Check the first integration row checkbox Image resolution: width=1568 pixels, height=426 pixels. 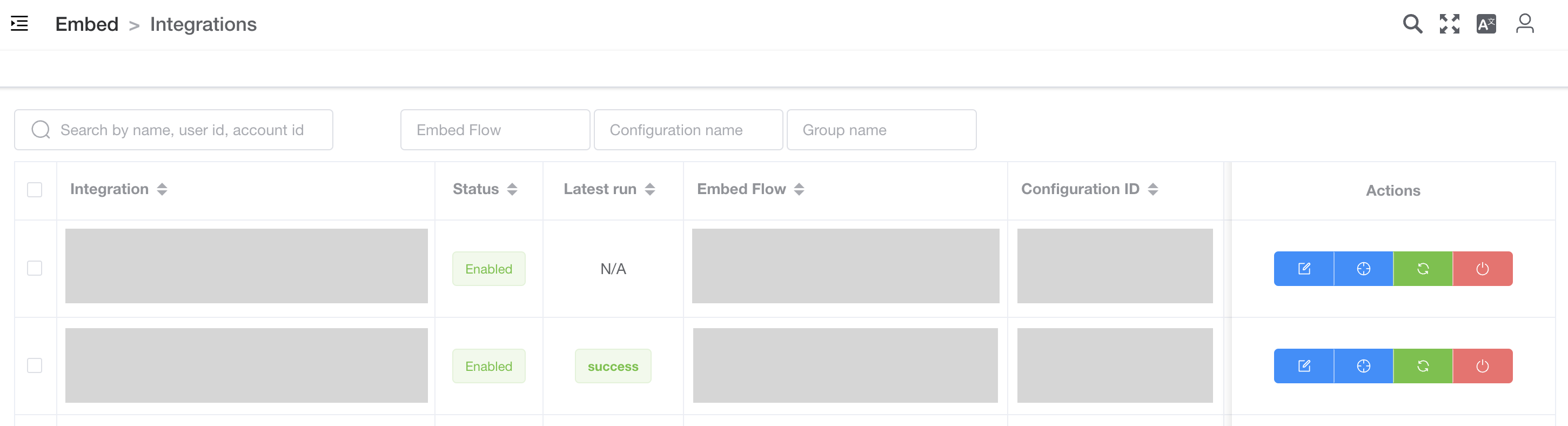pos(35,268)
